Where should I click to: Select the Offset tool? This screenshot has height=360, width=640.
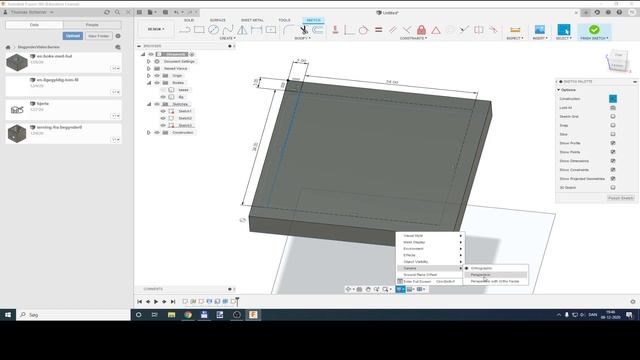318,30
